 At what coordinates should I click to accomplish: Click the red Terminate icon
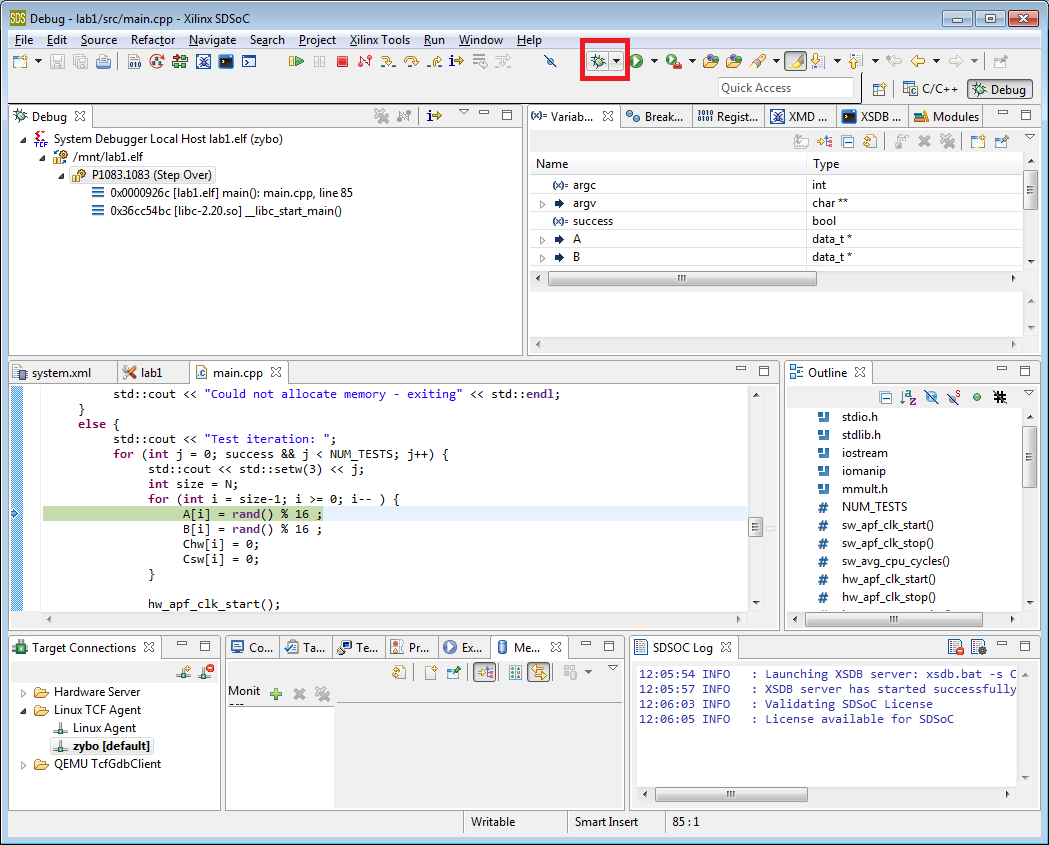point(342,62)
